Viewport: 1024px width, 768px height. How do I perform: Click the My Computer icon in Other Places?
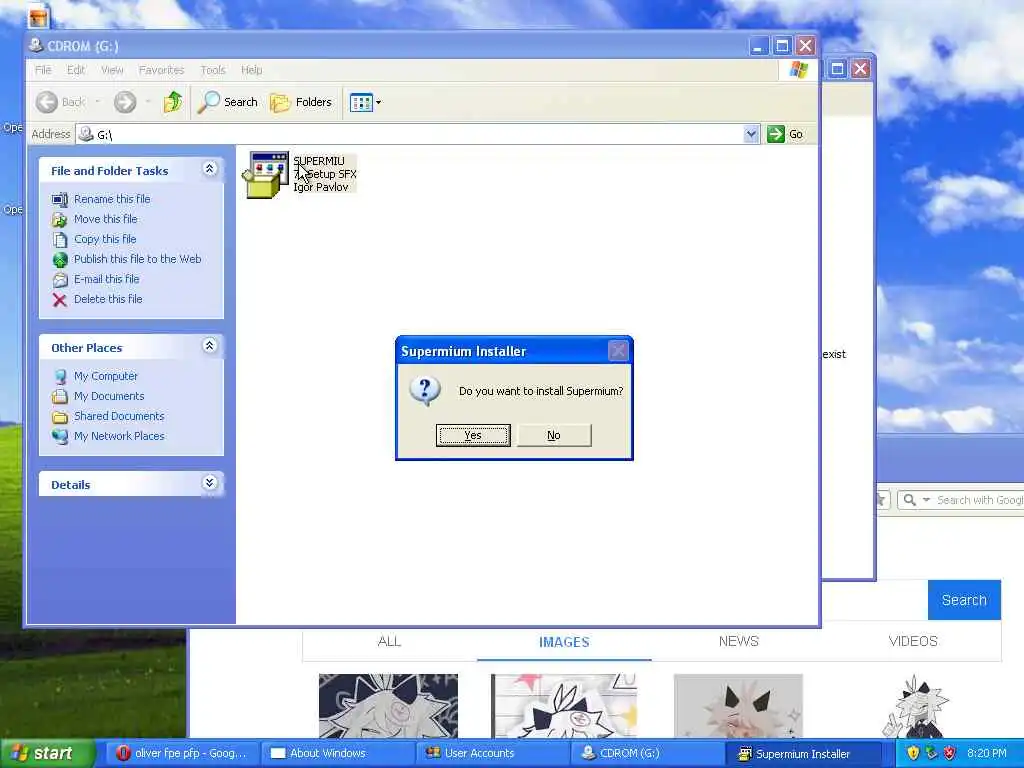pyautogui.click(x=59, y=377)
